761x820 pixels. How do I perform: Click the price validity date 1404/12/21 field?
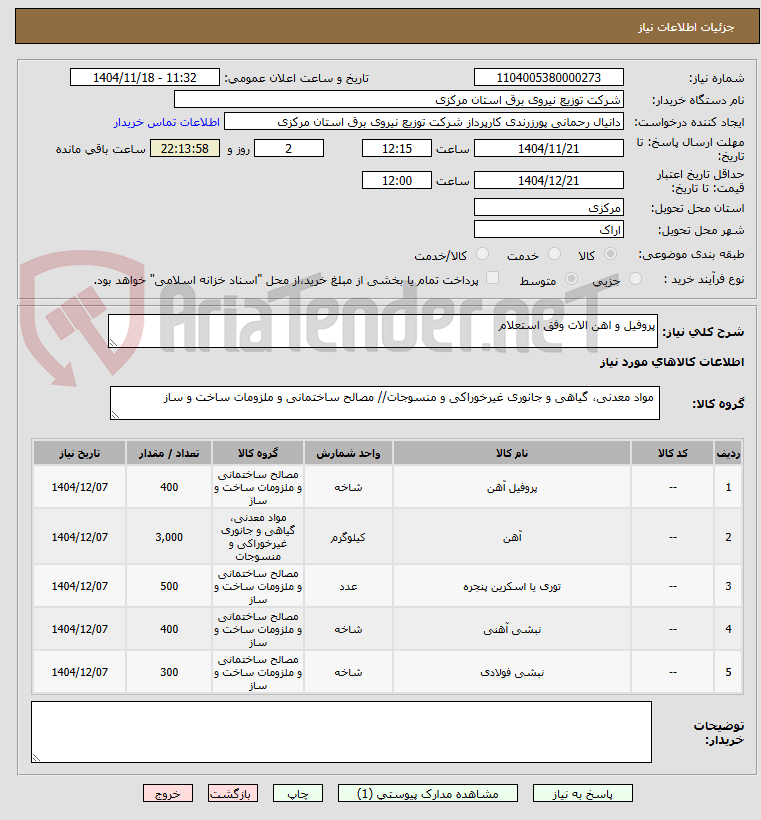(x=549, y=180)
